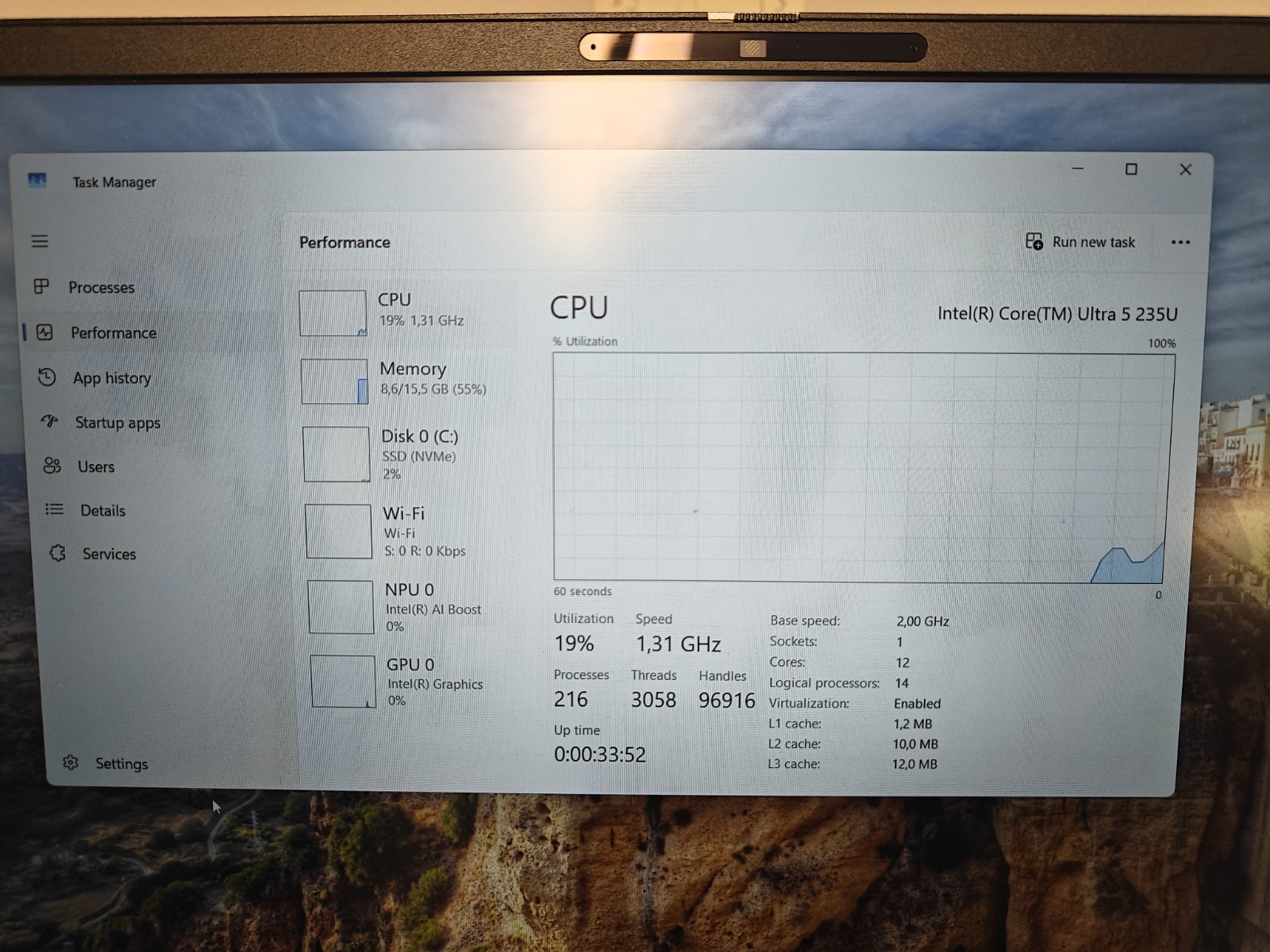Select the Wi-Fi mini graph thumbnail
The width and height of the screenshot is (1270, 952).
tap(338, 531)
